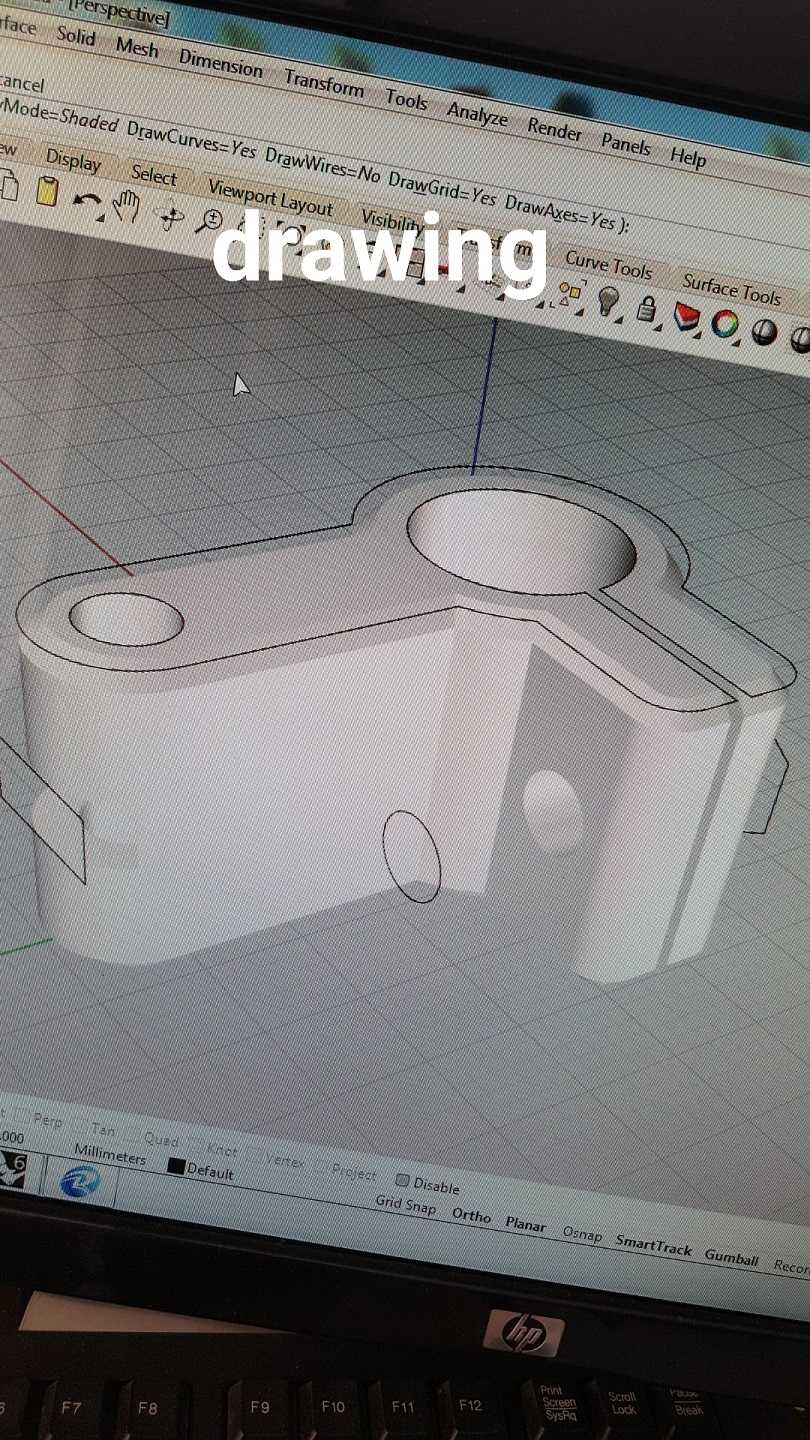The height and width of the screenshot is (1440, 810).
Task: Click the black Default layer color swatch
Action: tap(176, 1166)
